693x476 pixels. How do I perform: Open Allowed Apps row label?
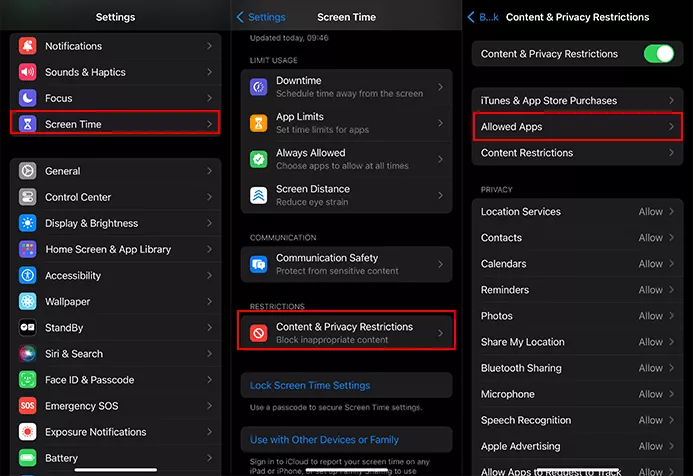511,127
